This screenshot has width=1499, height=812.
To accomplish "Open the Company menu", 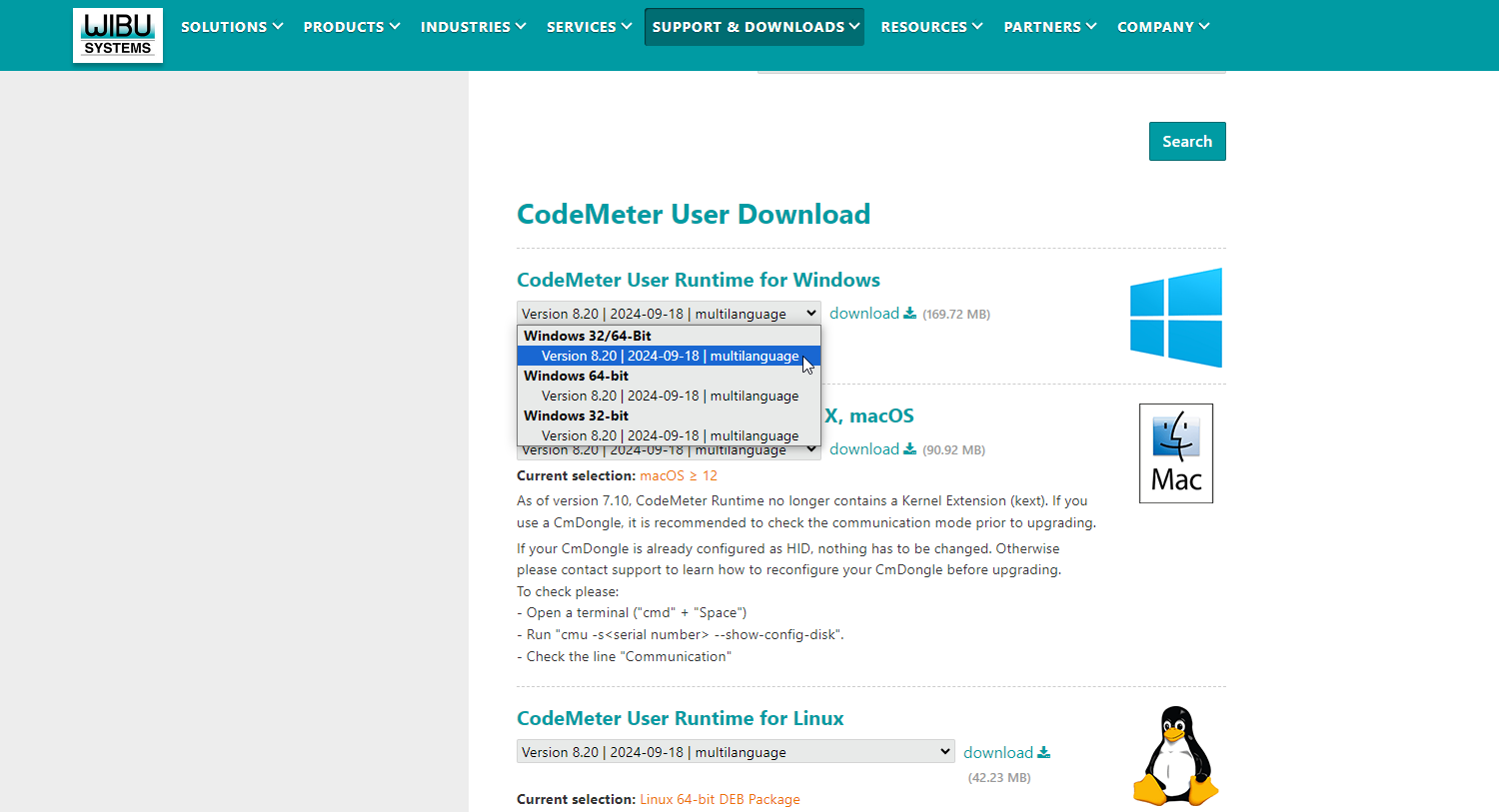I will click(1163, 27).
